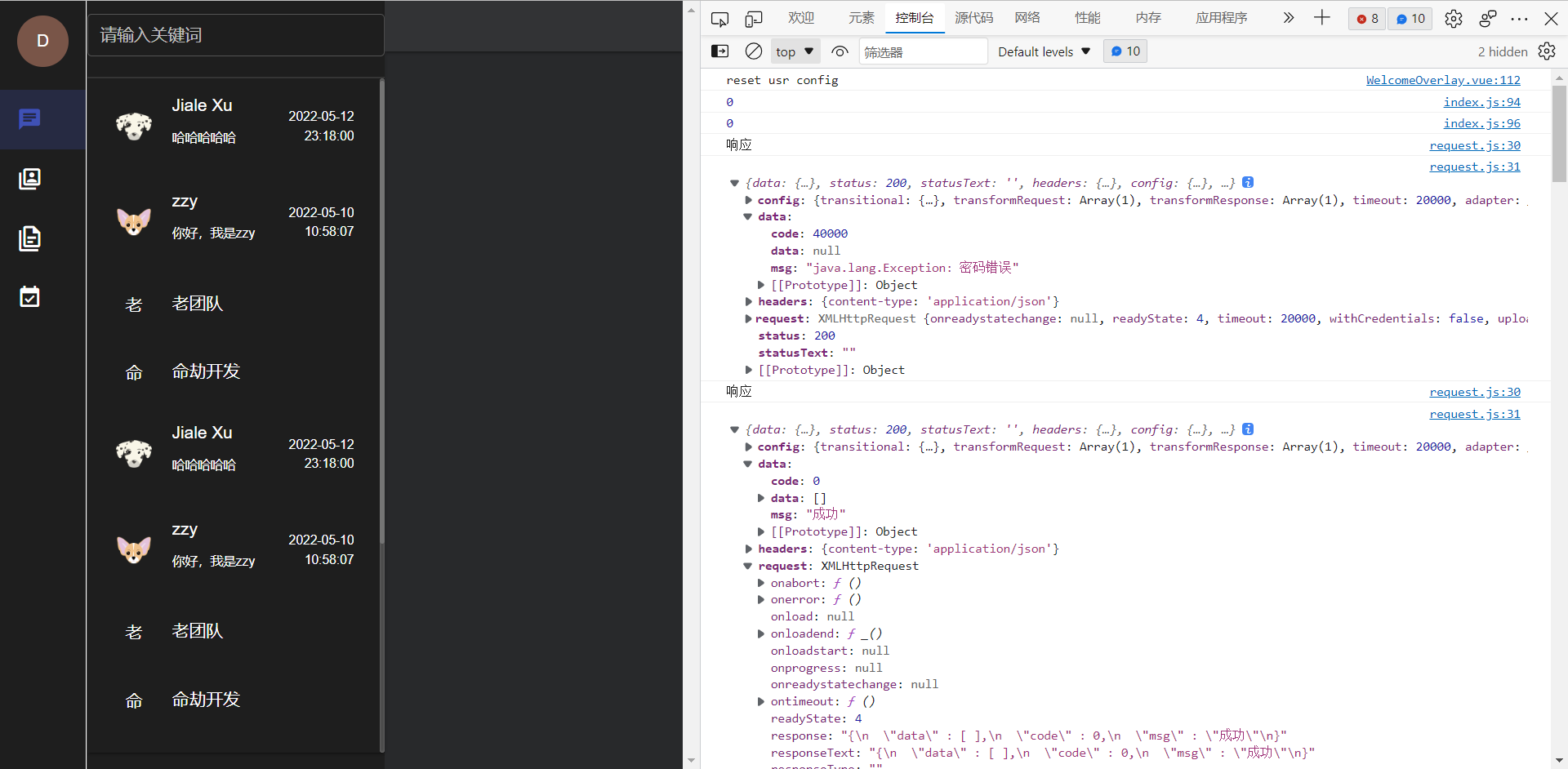The height and width of the screenshot is (769, 1568).
Task: Select the inspect element tool
Action: pyautogui.click(x=719, y=18)
